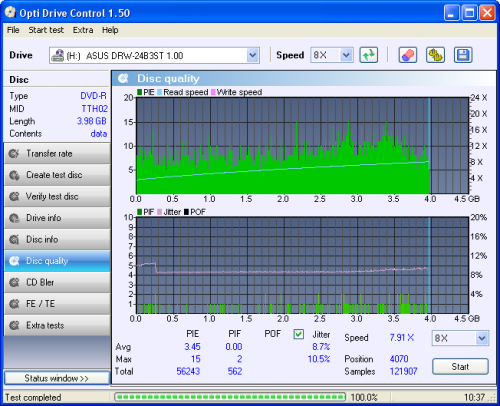Open the Start test menu
500x406 pixels.
coord(46,30)
